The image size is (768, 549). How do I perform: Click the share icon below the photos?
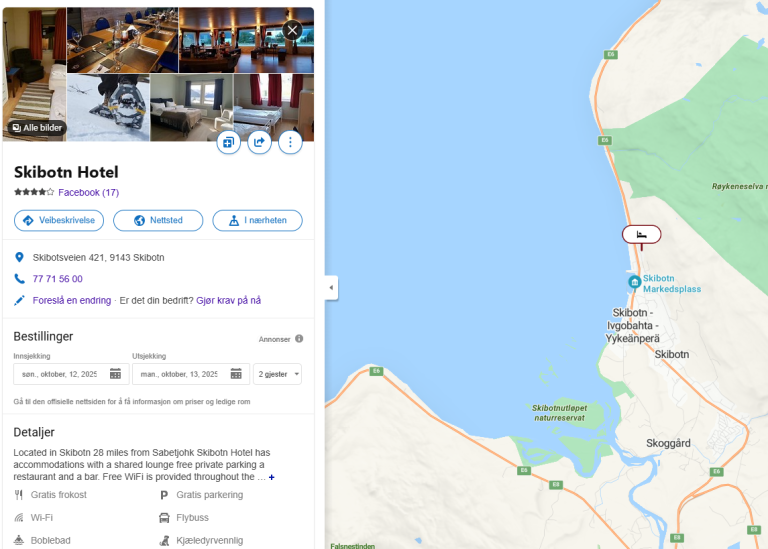[260, 143]
